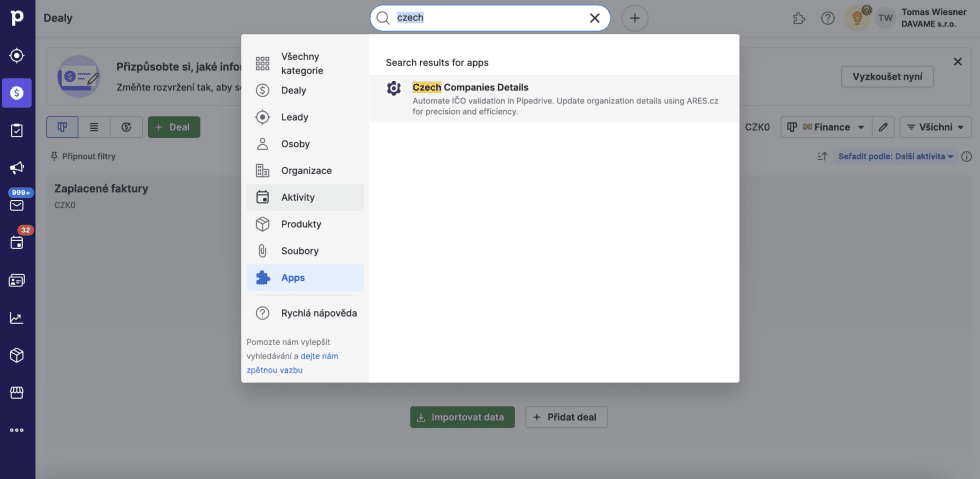This screenshot has width=980, height=479.
Task: Open the Czech Companies Details search result
Action: tap(470, 87)
